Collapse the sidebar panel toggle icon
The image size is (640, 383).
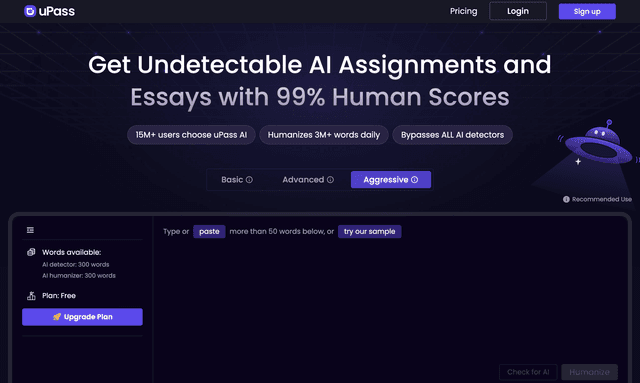coord(30,230)
